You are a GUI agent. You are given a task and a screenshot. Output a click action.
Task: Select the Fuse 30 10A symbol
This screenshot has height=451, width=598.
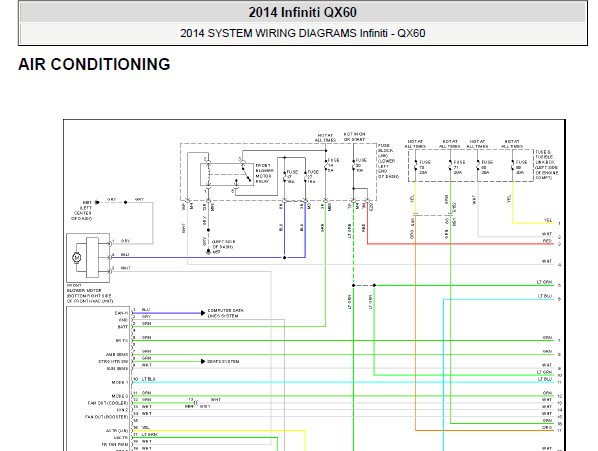coord(354,165)
